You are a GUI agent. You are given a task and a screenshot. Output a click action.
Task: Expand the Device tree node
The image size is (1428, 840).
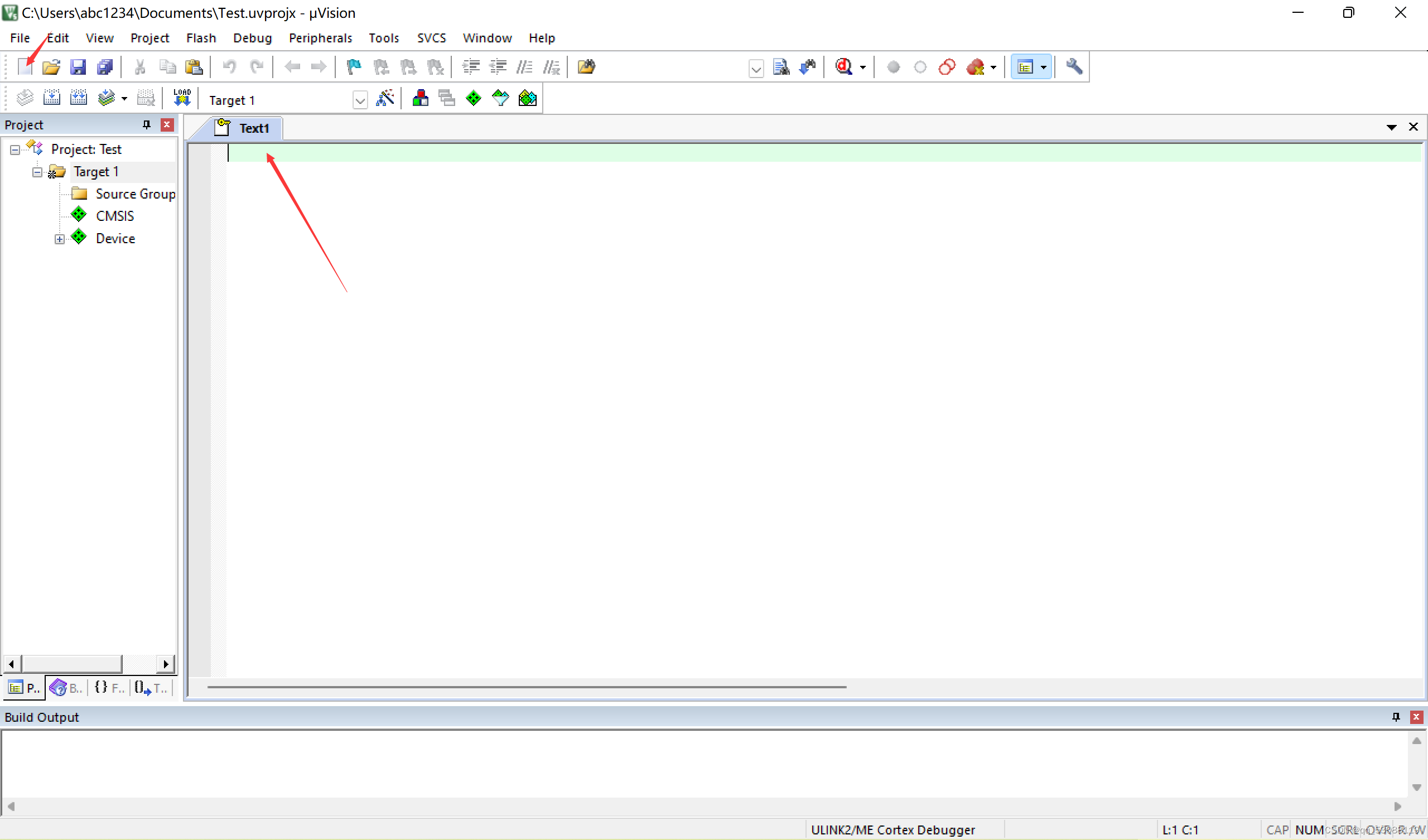coord(60,239)
